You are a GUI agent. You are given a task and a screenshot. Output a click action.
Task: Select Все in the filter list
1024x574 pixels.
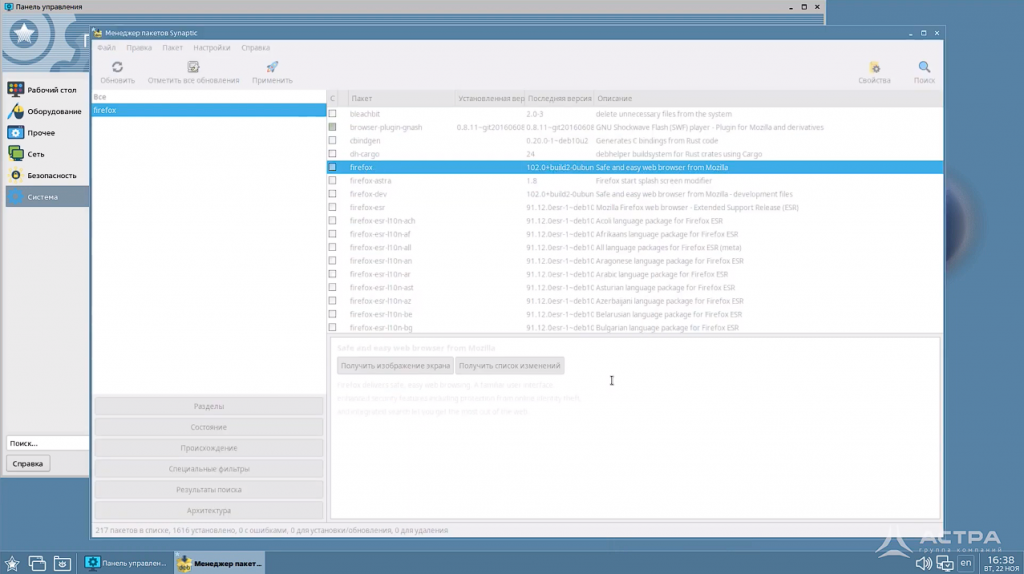pos(209,97)
